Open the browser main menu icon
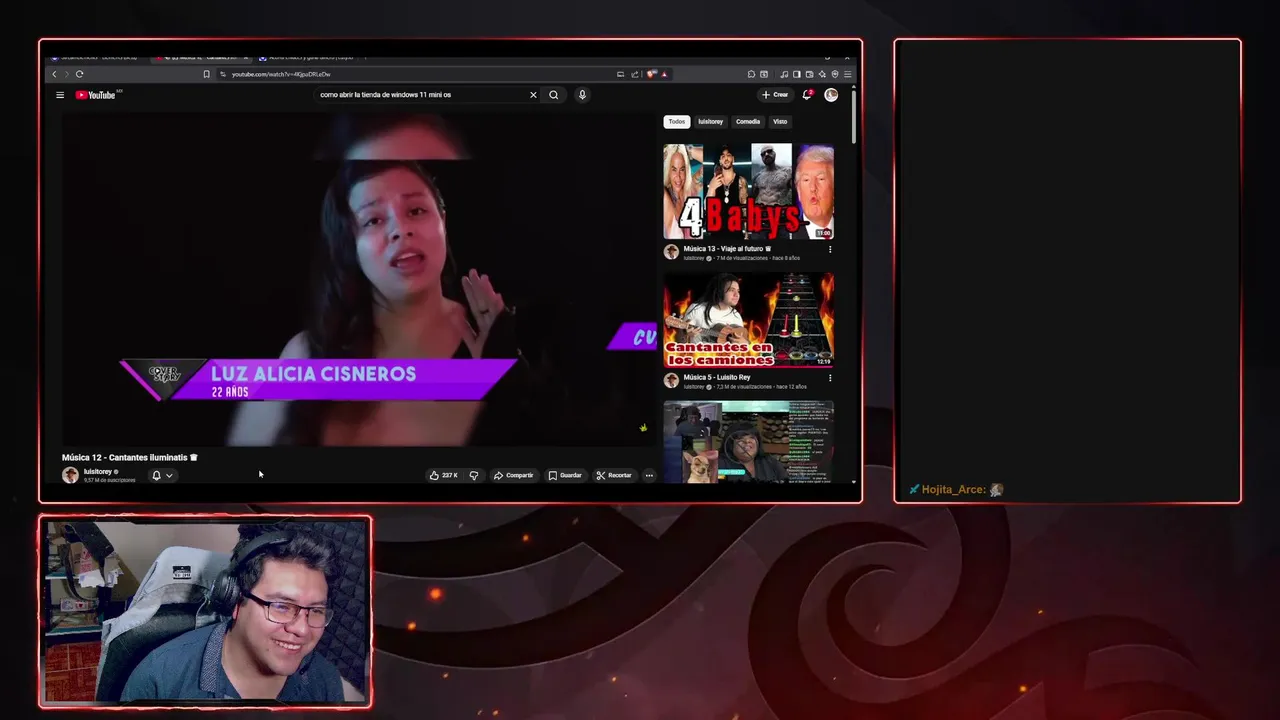Image resolution: width=1280 pixels, height=720 pixels. point(848,74)
